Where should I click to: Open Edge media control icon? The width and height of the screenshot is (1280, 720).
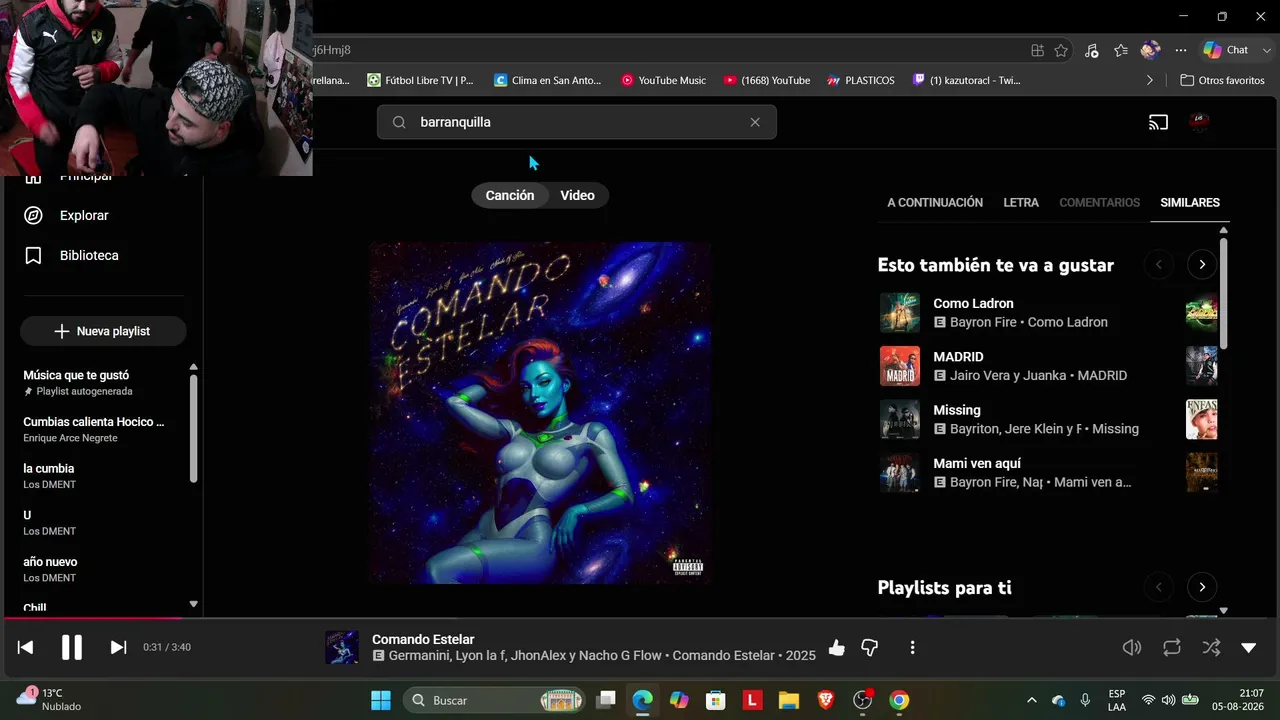tap(1091, 50)
